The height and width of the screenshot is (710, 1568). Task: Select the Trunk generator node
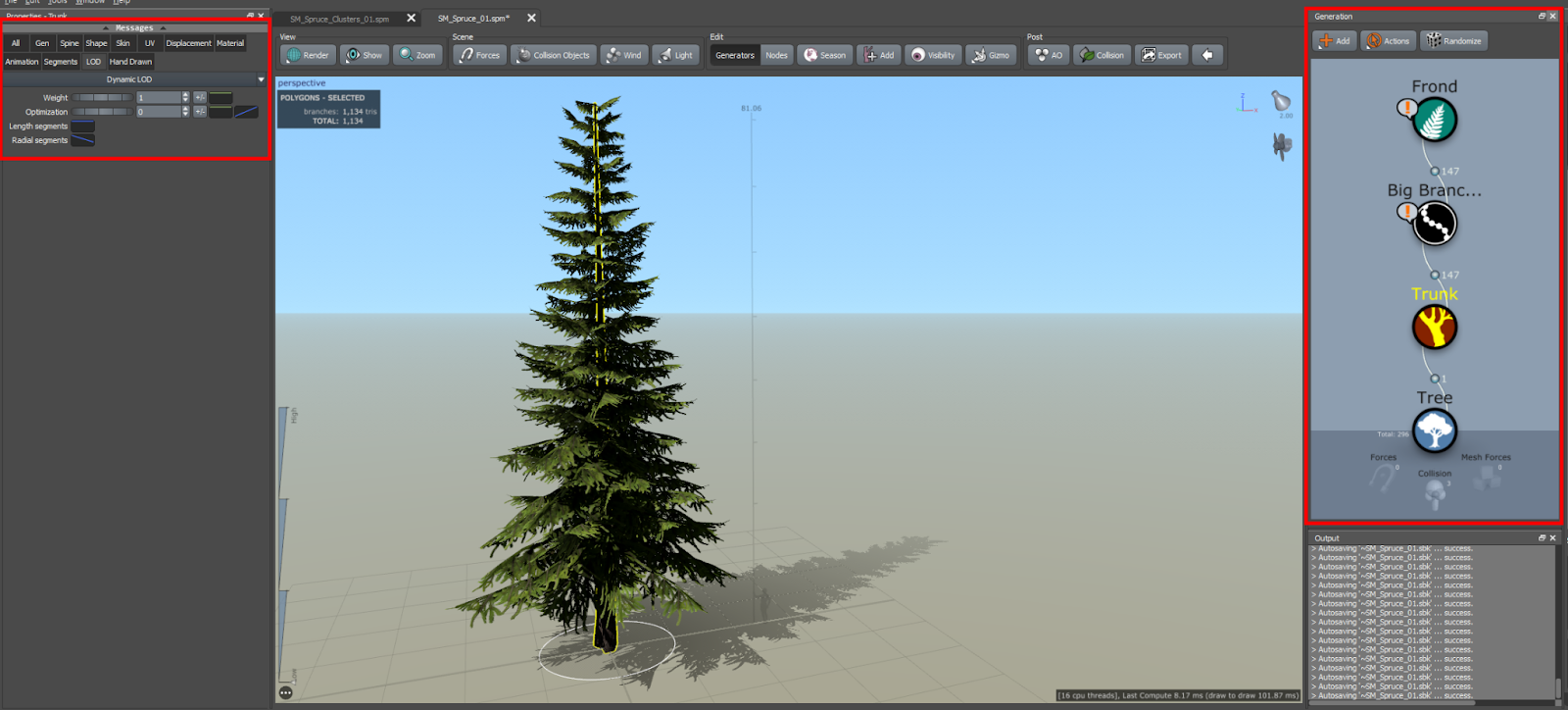[1435, 328]
